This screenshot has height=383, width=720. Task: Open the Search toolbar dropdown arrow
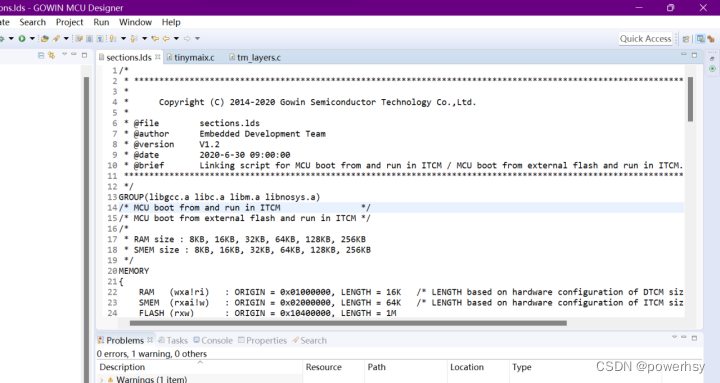[x=66, y=39]
